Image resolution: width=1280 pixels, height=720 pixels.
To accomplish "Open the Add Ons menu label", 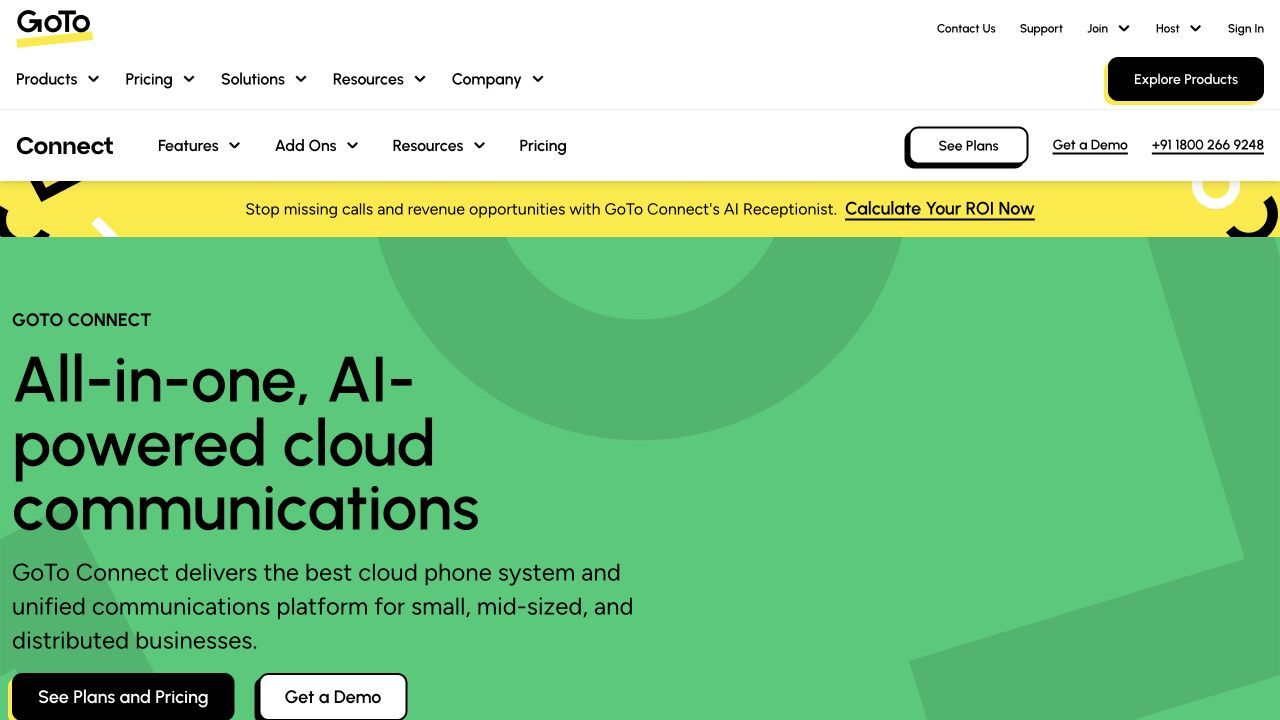I will 305,146.
